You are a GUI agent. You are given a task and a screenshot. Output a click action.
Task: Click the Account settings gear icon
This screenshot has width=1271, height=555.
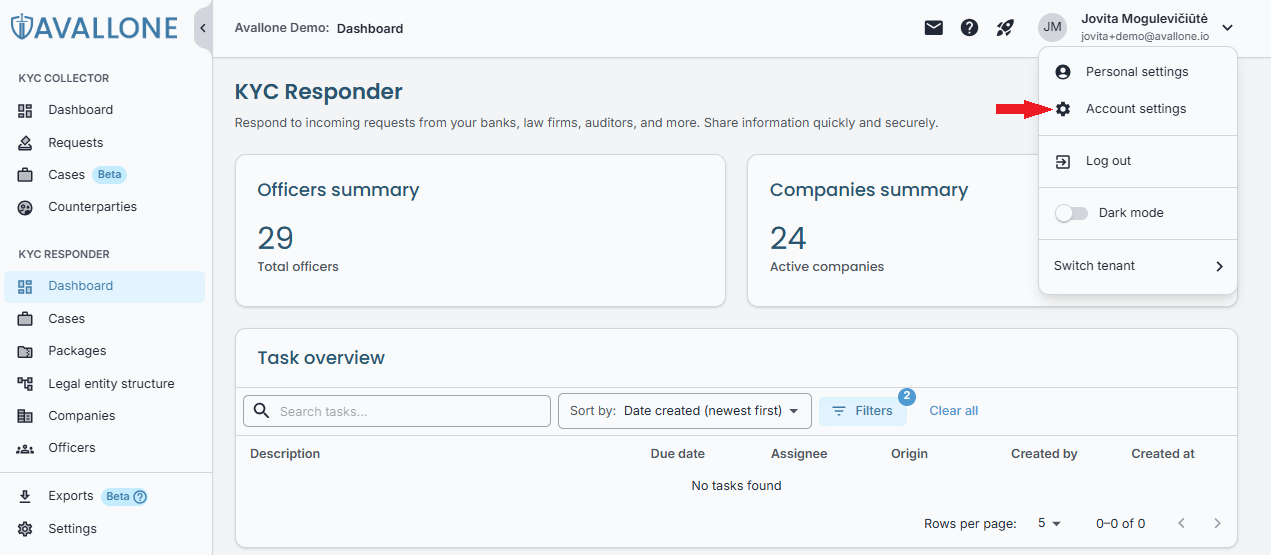tap(1063, 109)
